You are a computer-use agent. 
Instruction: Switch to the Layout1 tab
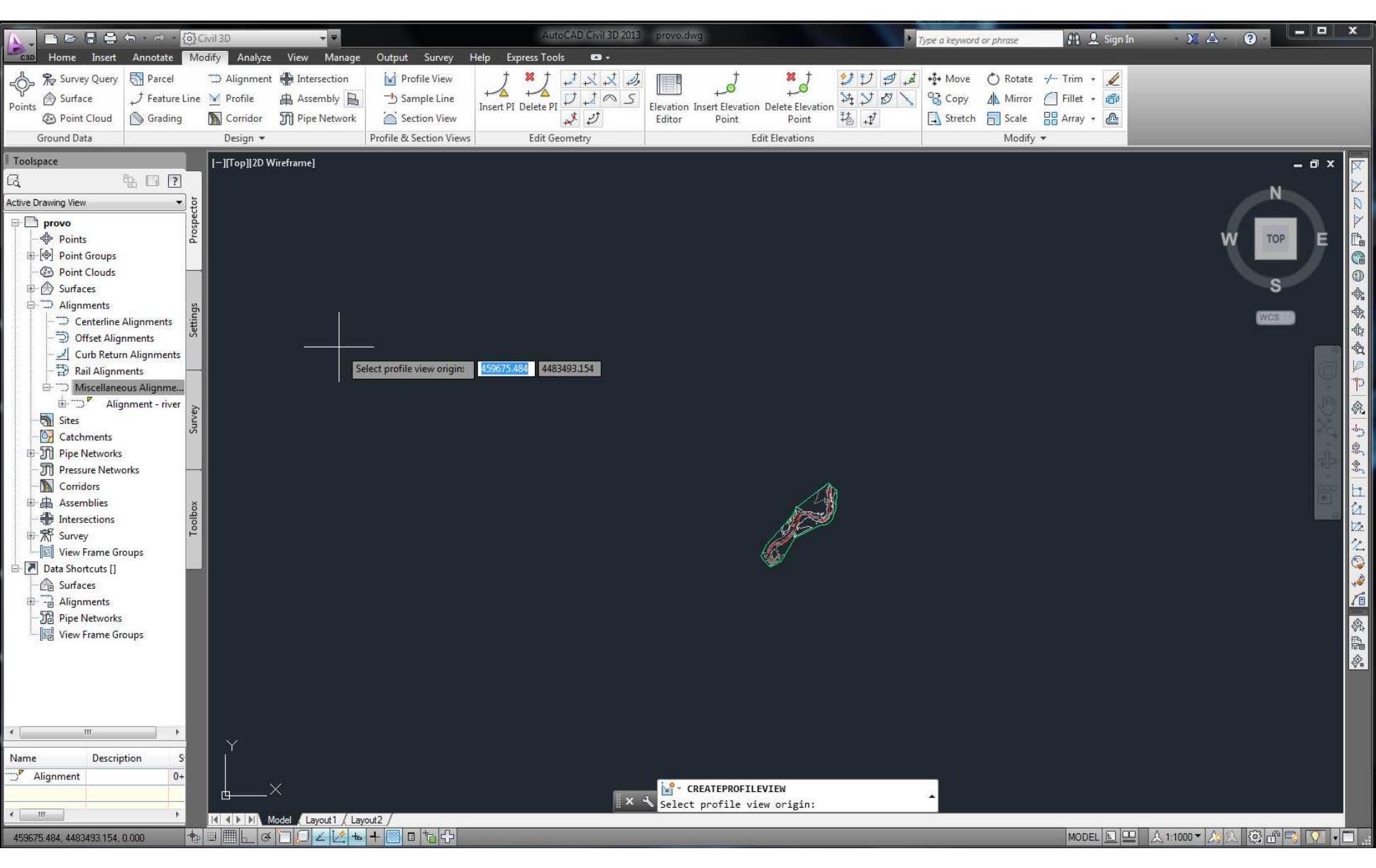[x=321, y=819]
